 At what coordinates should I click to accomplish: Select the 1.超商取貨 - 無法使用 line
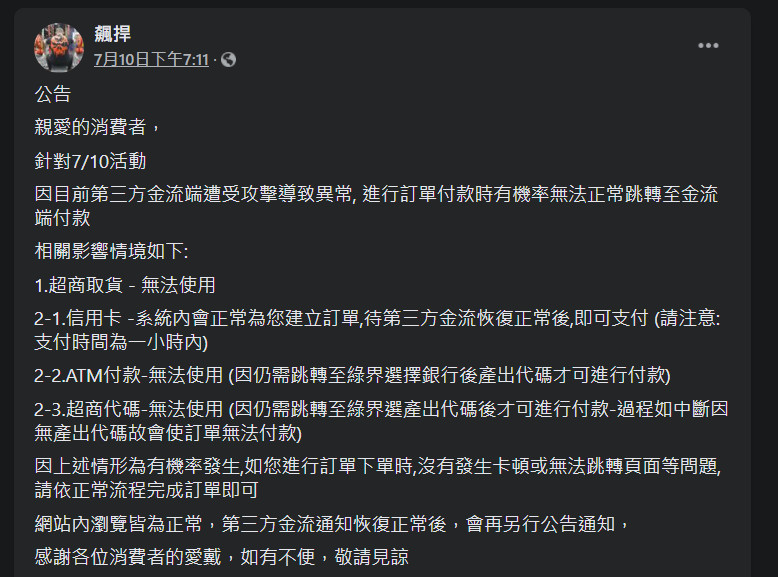125,284
